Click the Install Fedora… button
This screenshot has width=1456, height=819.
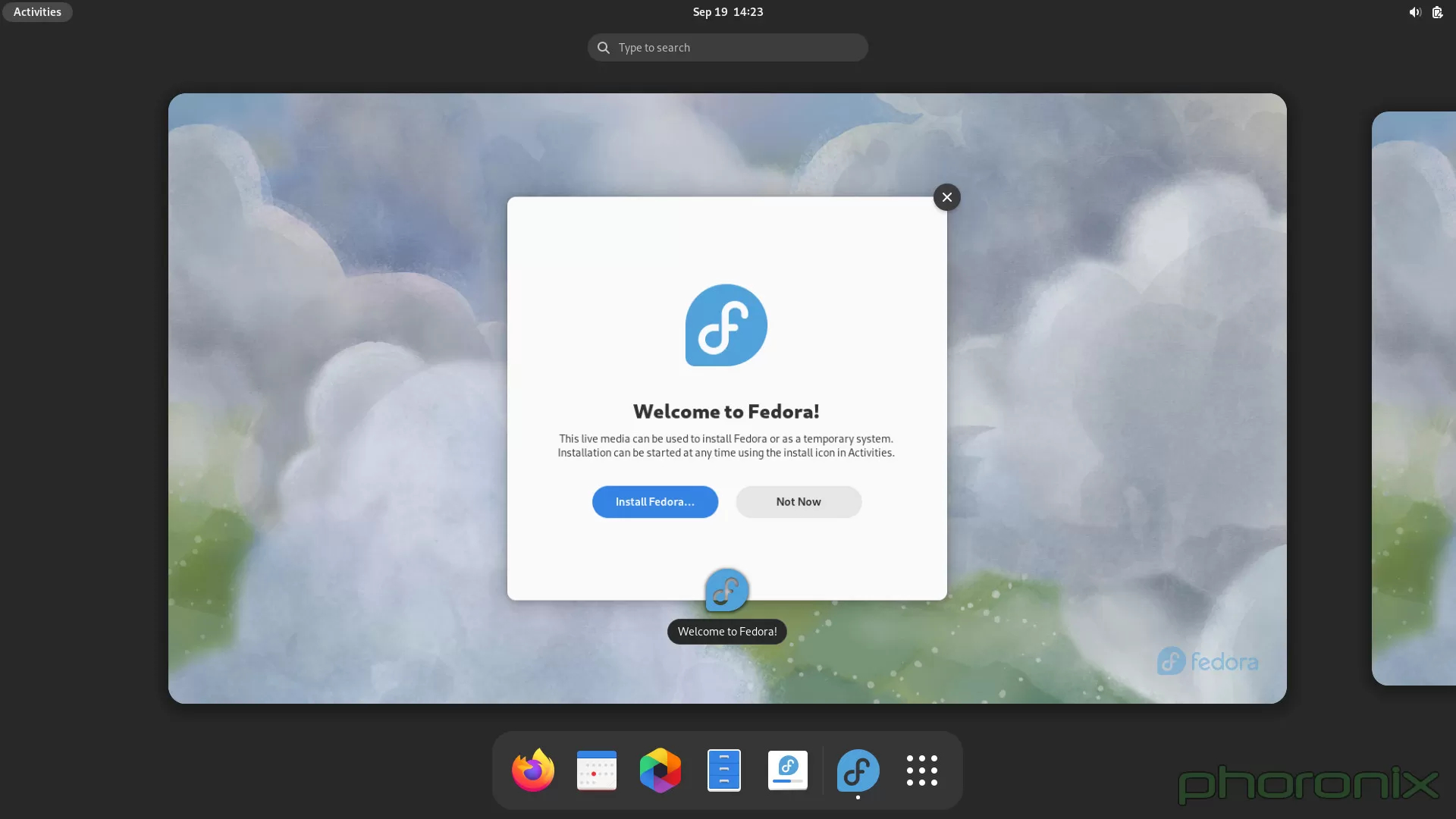pyautogui.click(x=655, y=502)
